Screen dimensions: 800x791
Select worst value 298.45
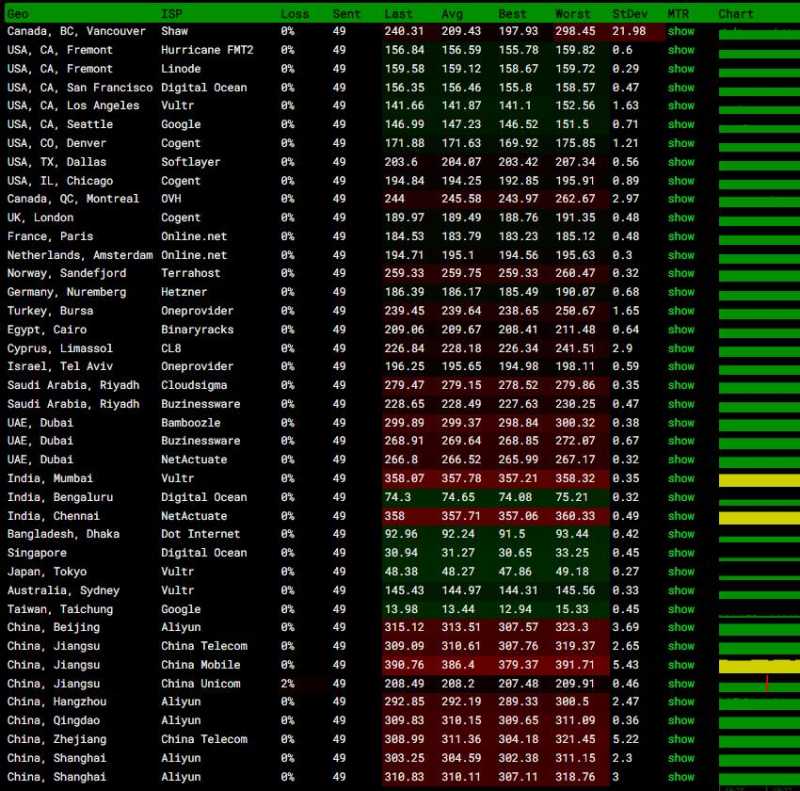[x=575, y=31]
